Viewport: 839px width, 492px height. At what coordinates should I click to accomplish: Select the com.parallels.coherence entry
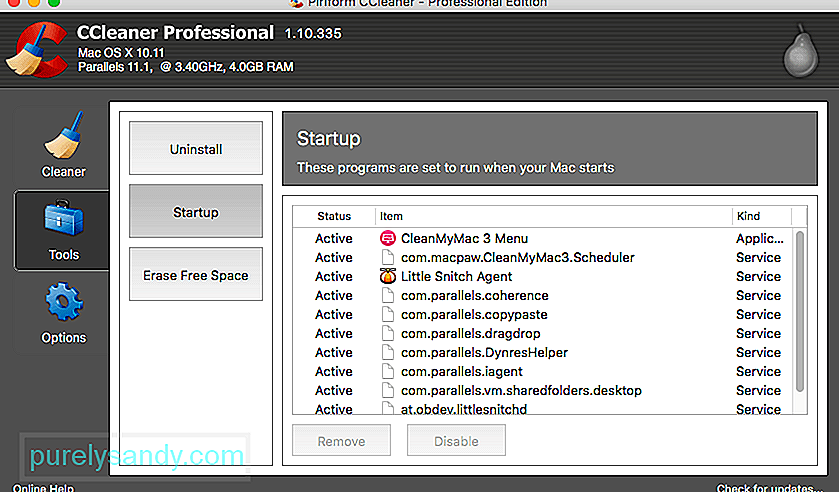click(x=543, y=296)
